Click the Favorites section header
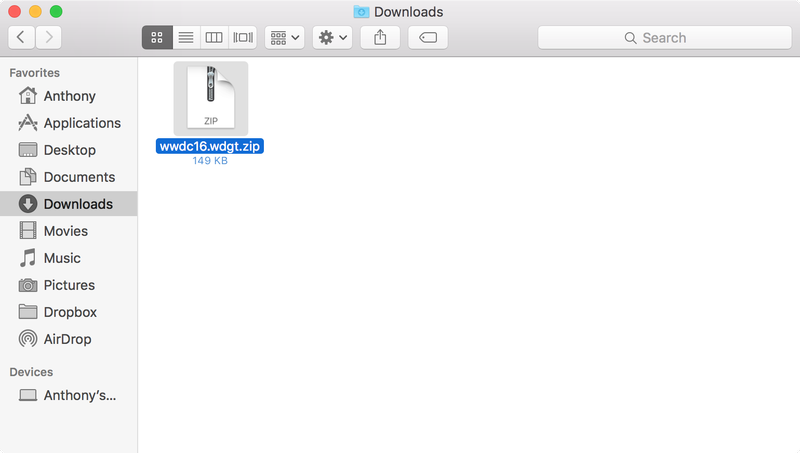The width and height of the screenshot is (800, 453). (x=35, y=73)
